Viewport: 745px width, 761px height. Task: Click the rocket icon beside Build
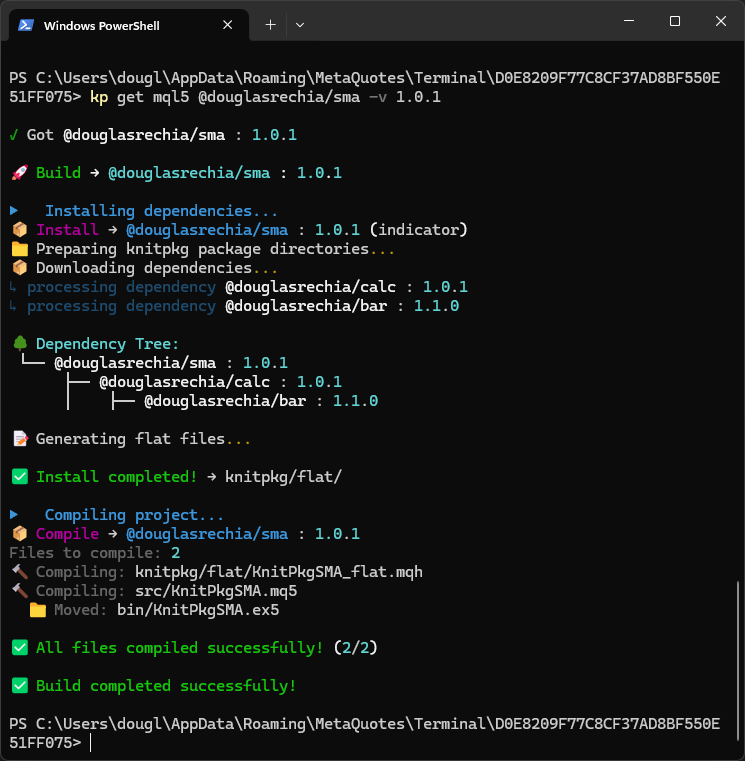19,173
